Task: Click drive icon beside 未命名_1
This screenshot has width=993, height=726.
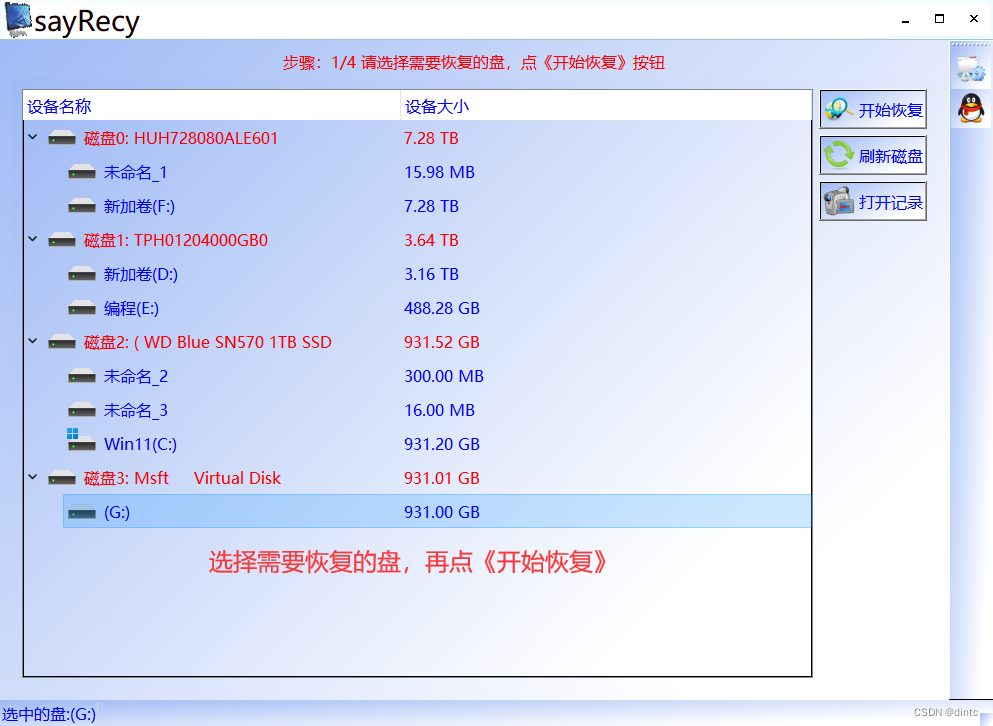Action: click(x=82, y=172)
